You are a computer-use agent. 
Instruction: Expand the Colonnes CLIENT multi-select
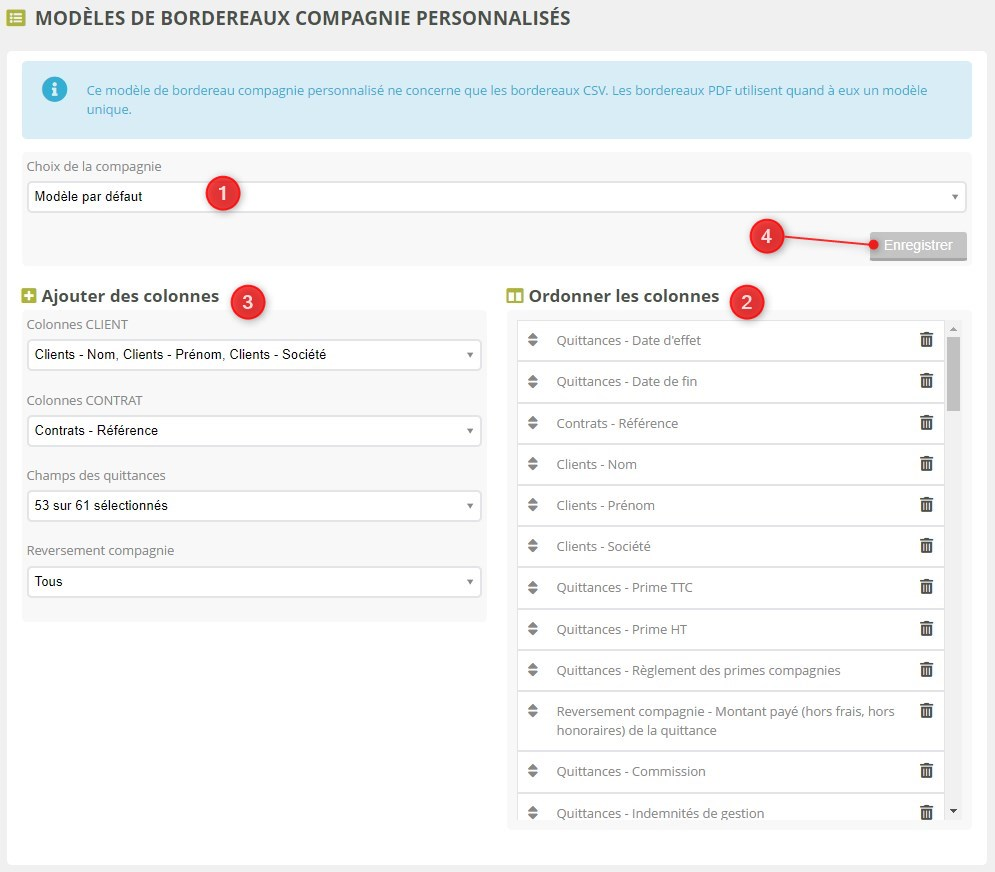[x=253, y=355]
